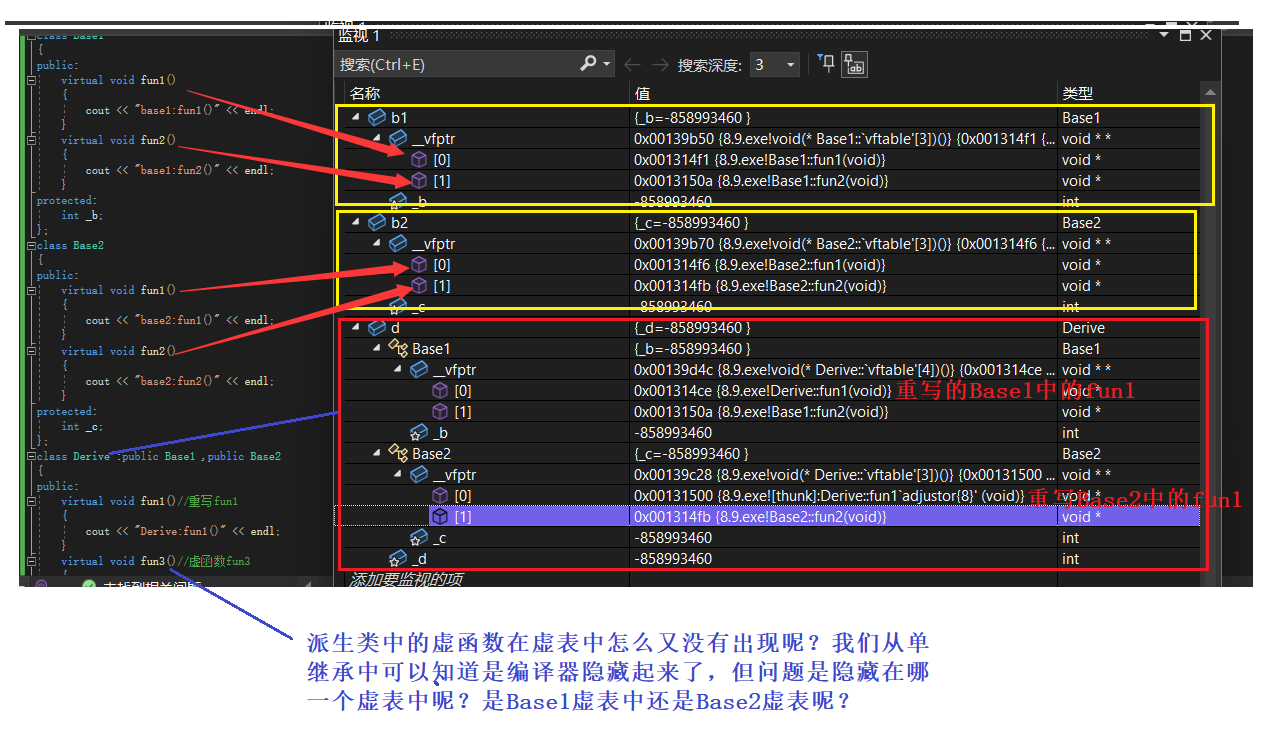Click the search magnifier icon in Watch window

[588, 64]
